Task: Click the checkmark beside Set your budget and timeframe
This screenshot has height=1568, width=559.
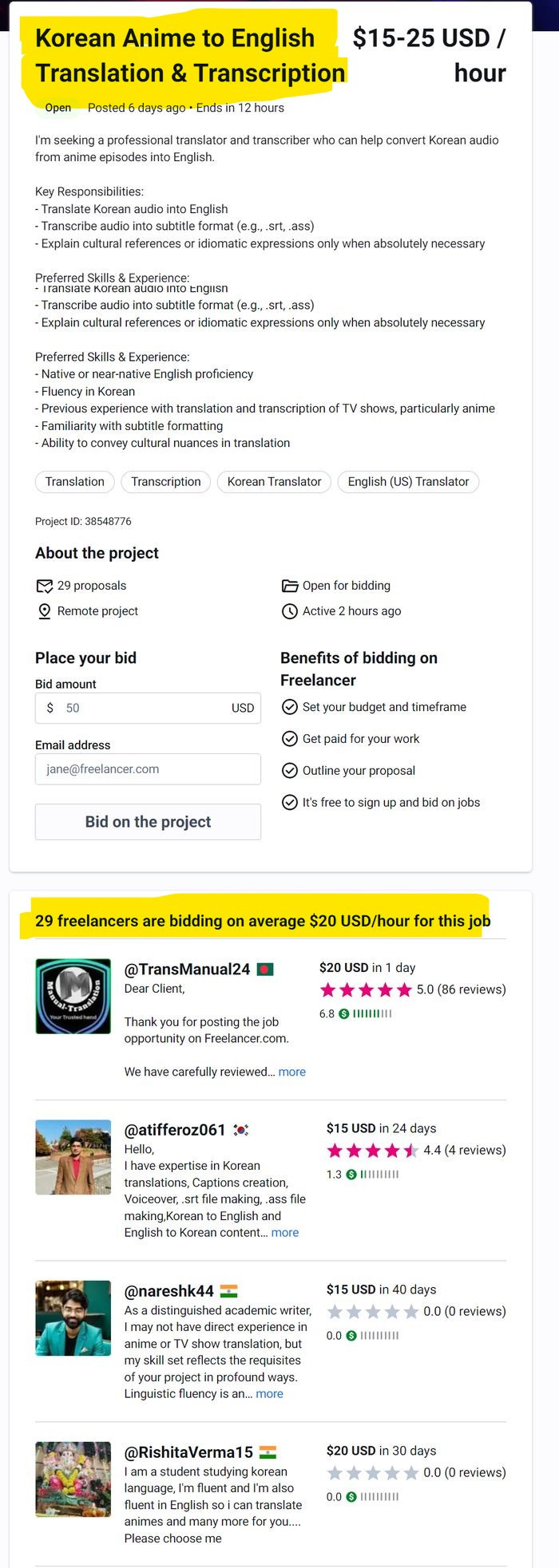Action: pos(290,707)
